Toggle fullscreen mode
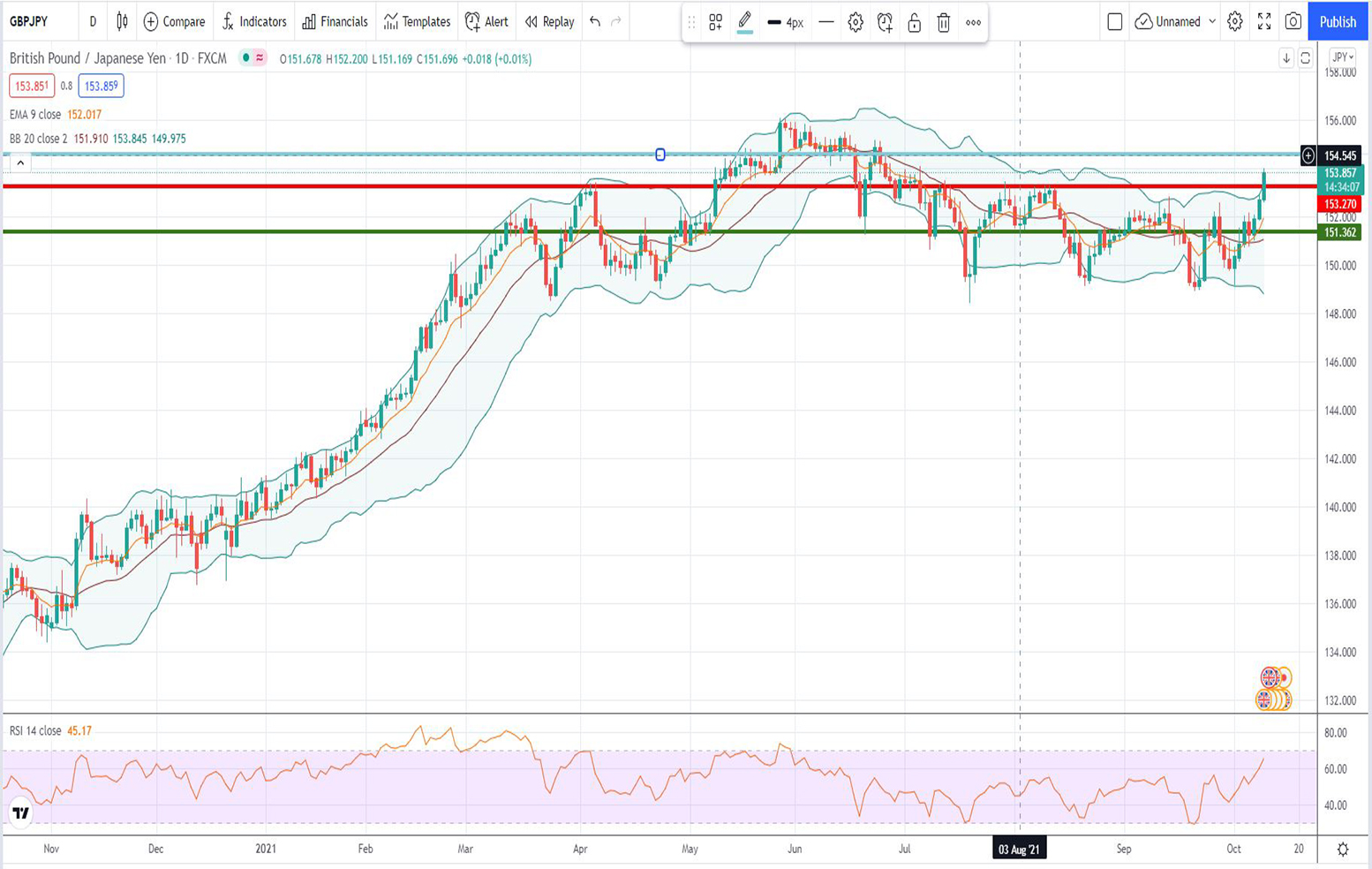 [1264, 21]
